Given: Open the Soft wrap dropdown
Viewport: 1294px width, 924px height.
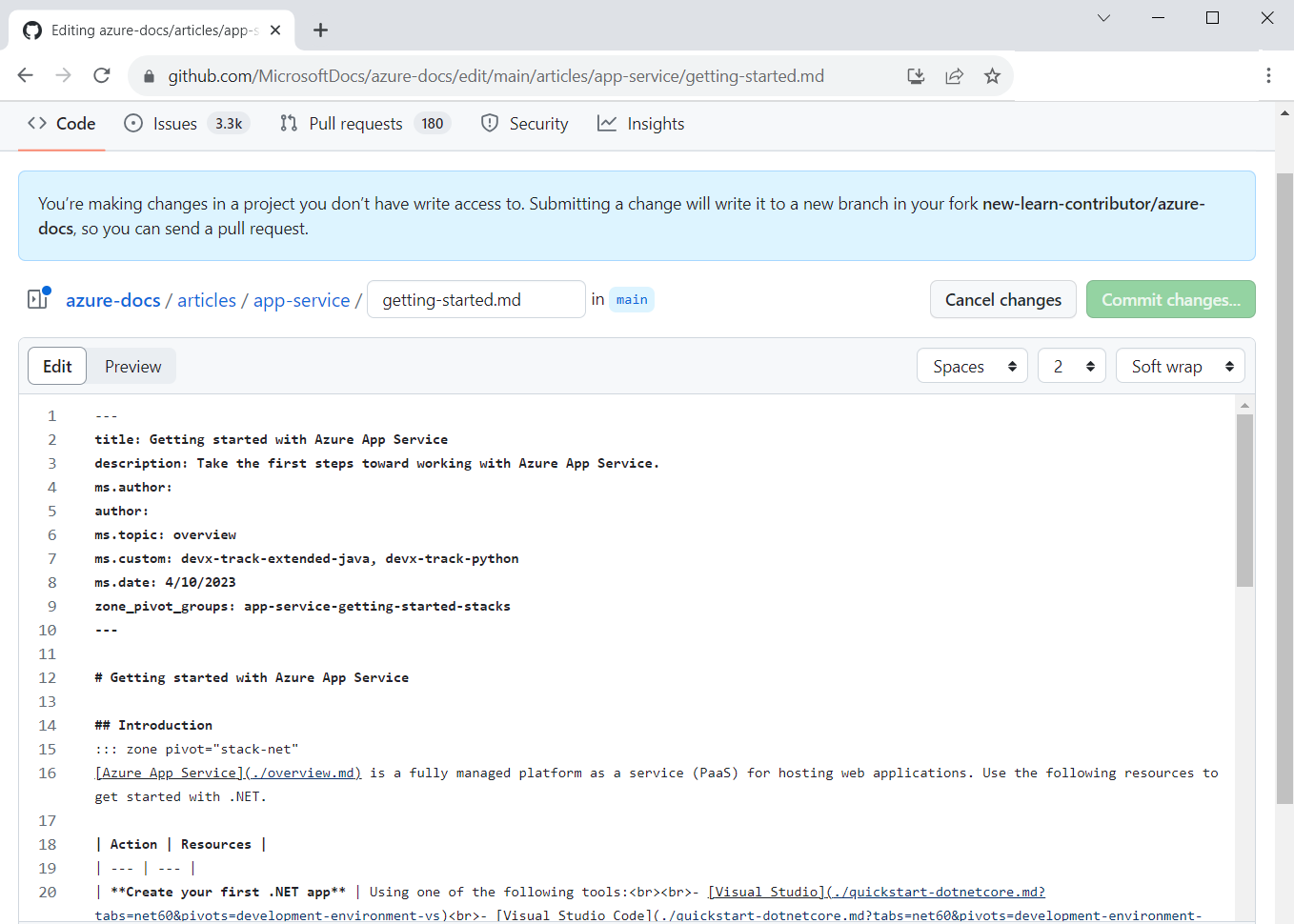Looking at the screenshot, I should tap(1180, 365).
